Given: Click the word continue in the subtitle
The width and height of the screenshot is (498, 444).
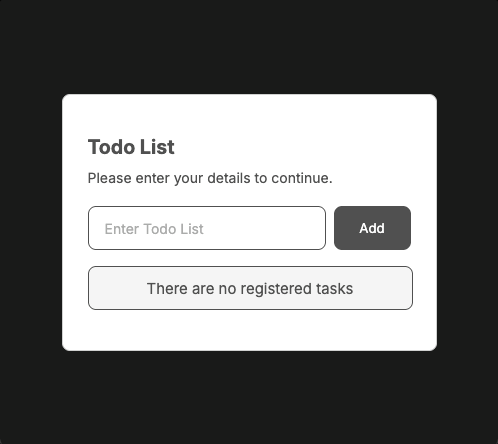Looking at the screenshot, I should click(300, 178).
